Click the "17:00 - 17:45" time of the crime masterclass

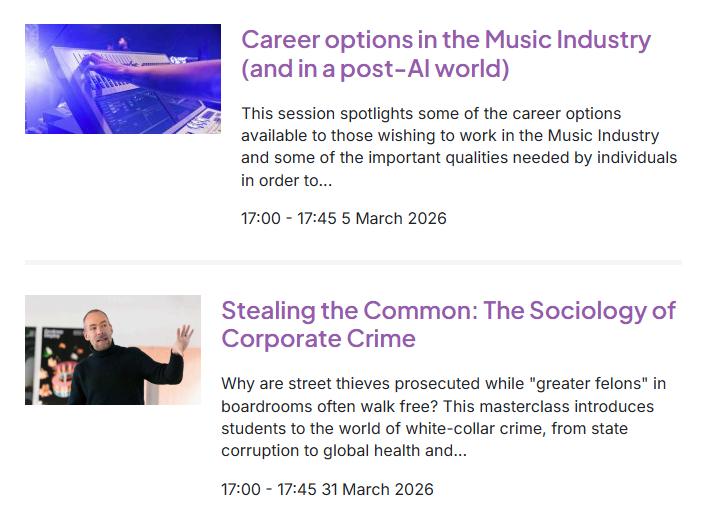(x=268, y=489)
